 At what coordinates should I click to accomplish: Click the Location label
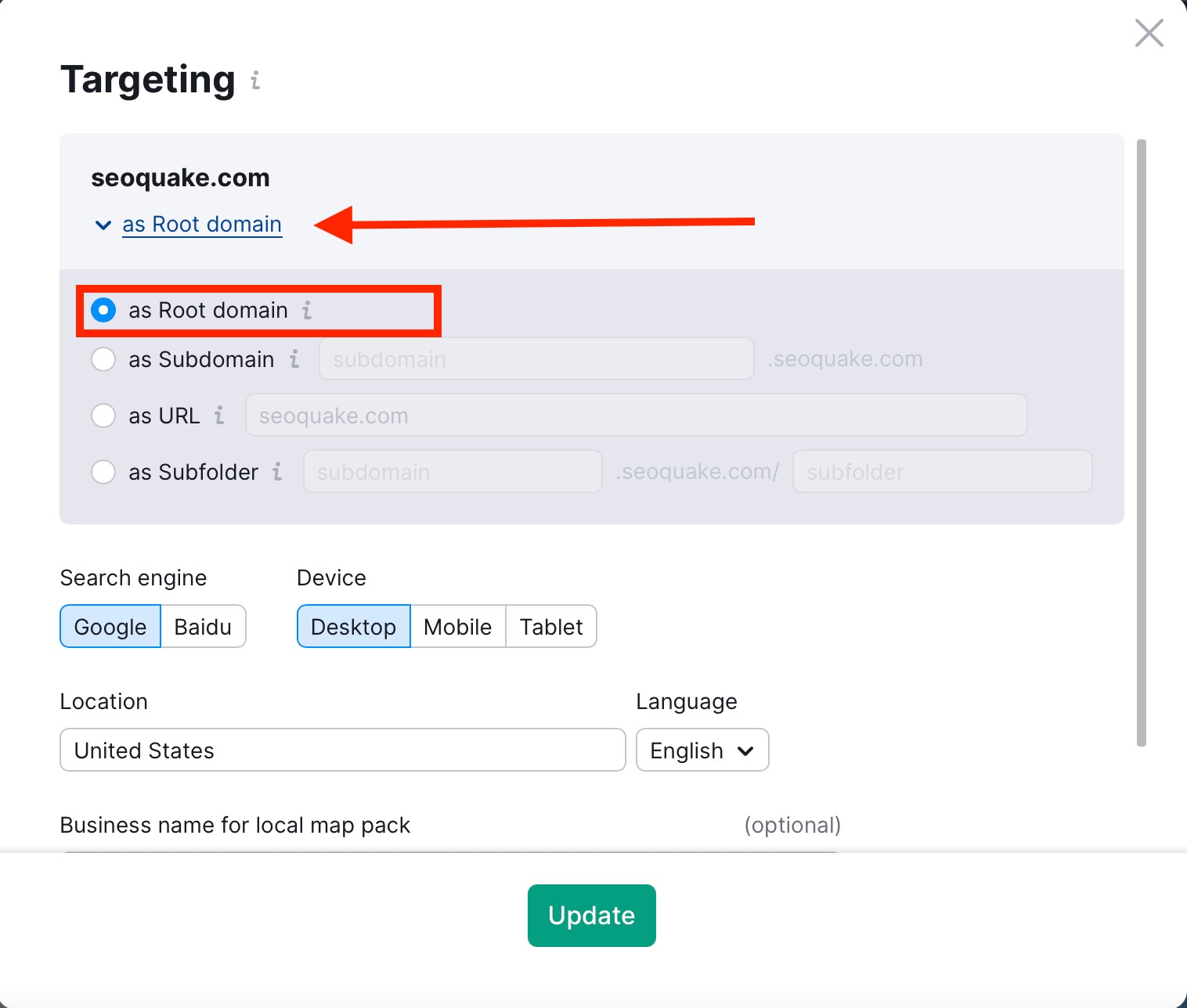103,701
